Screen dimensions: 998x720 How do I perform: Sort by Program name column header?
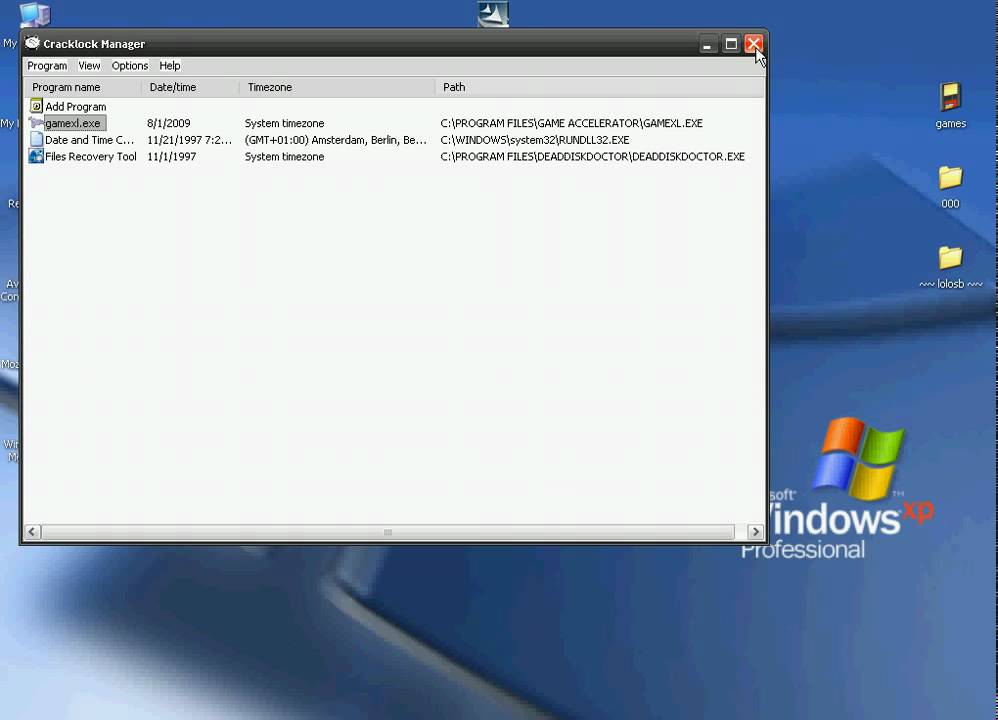coord(83,87)
